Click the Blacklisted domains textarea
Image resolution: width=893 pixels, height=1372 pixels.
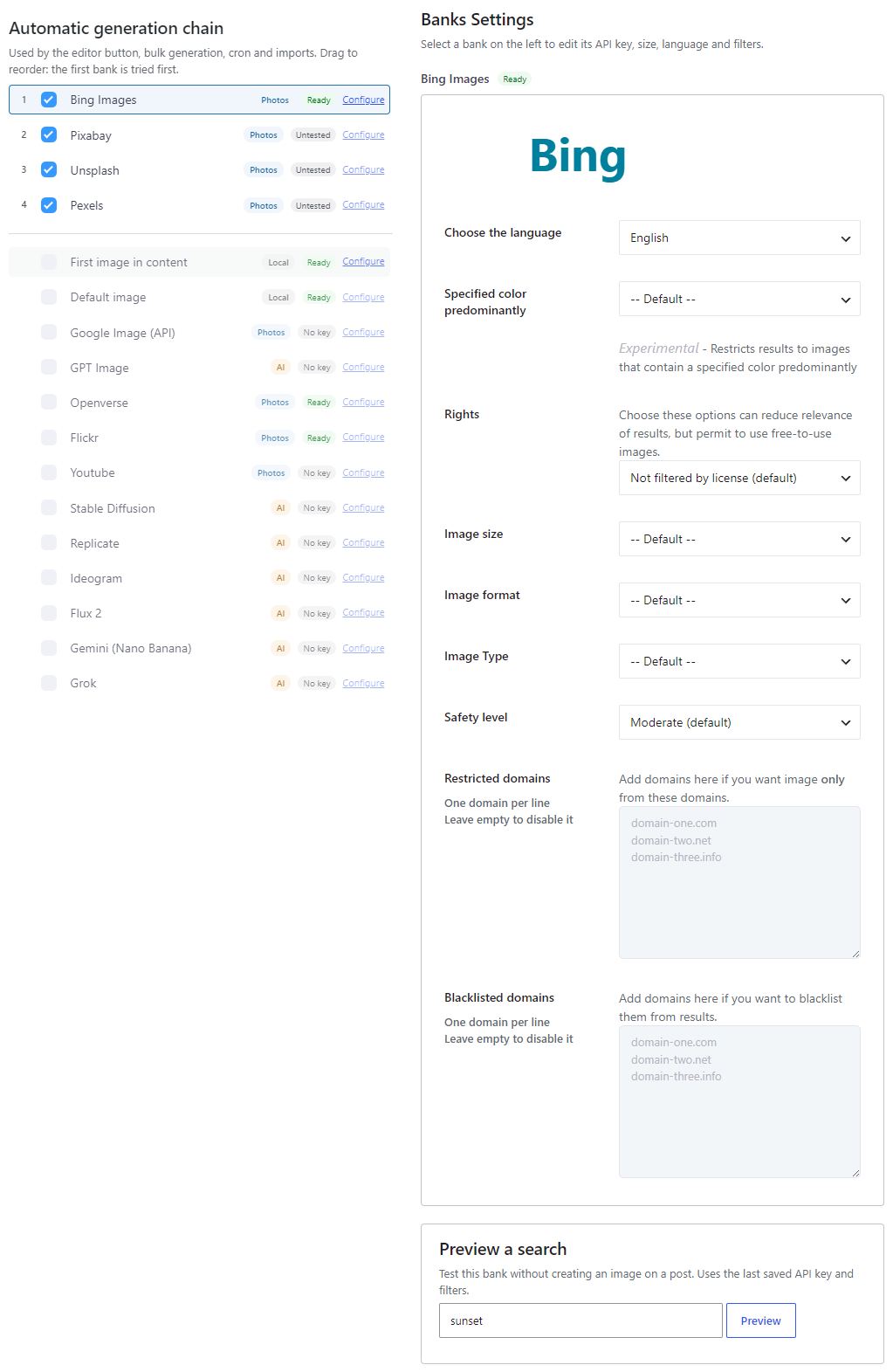click(x=739, y=1101)
